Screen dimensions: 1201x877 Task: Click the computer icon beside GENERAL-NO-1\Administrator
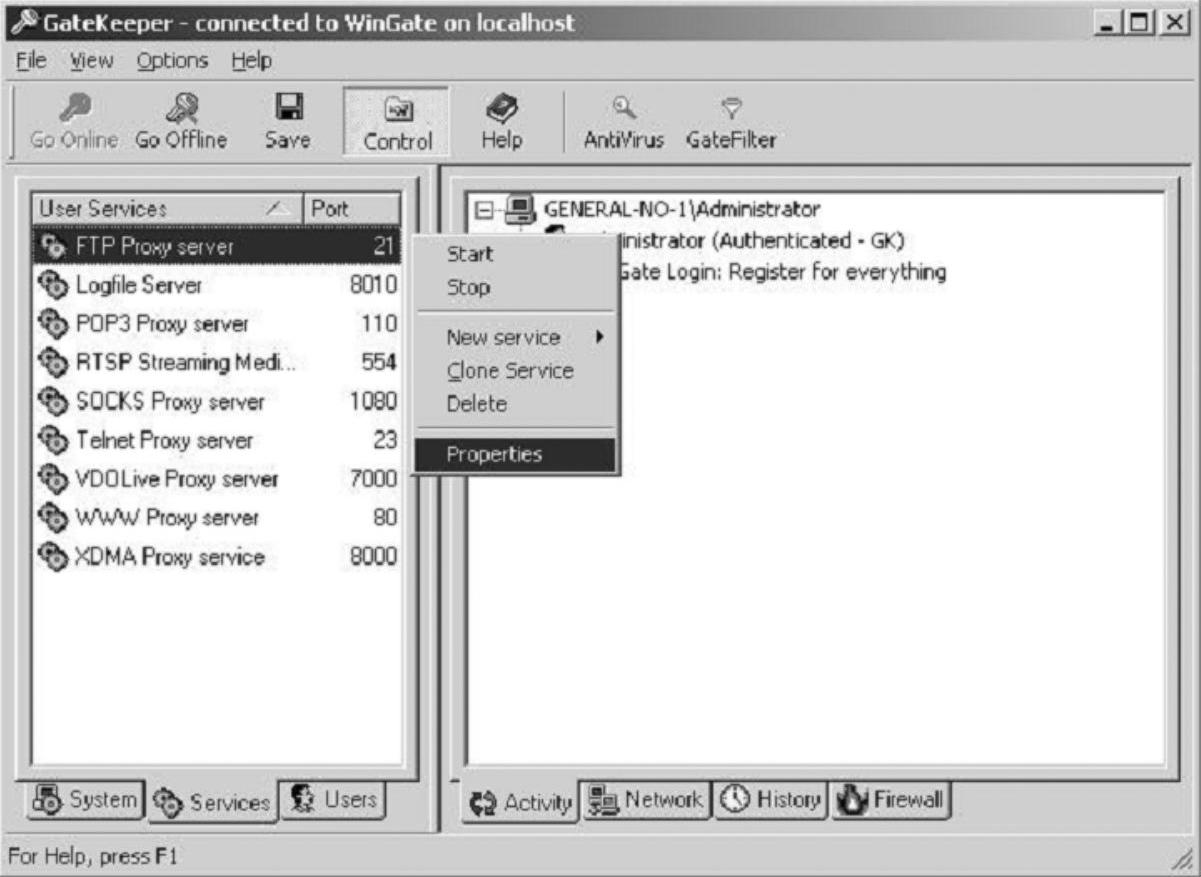pyautogui.click(x=520, y=209)
